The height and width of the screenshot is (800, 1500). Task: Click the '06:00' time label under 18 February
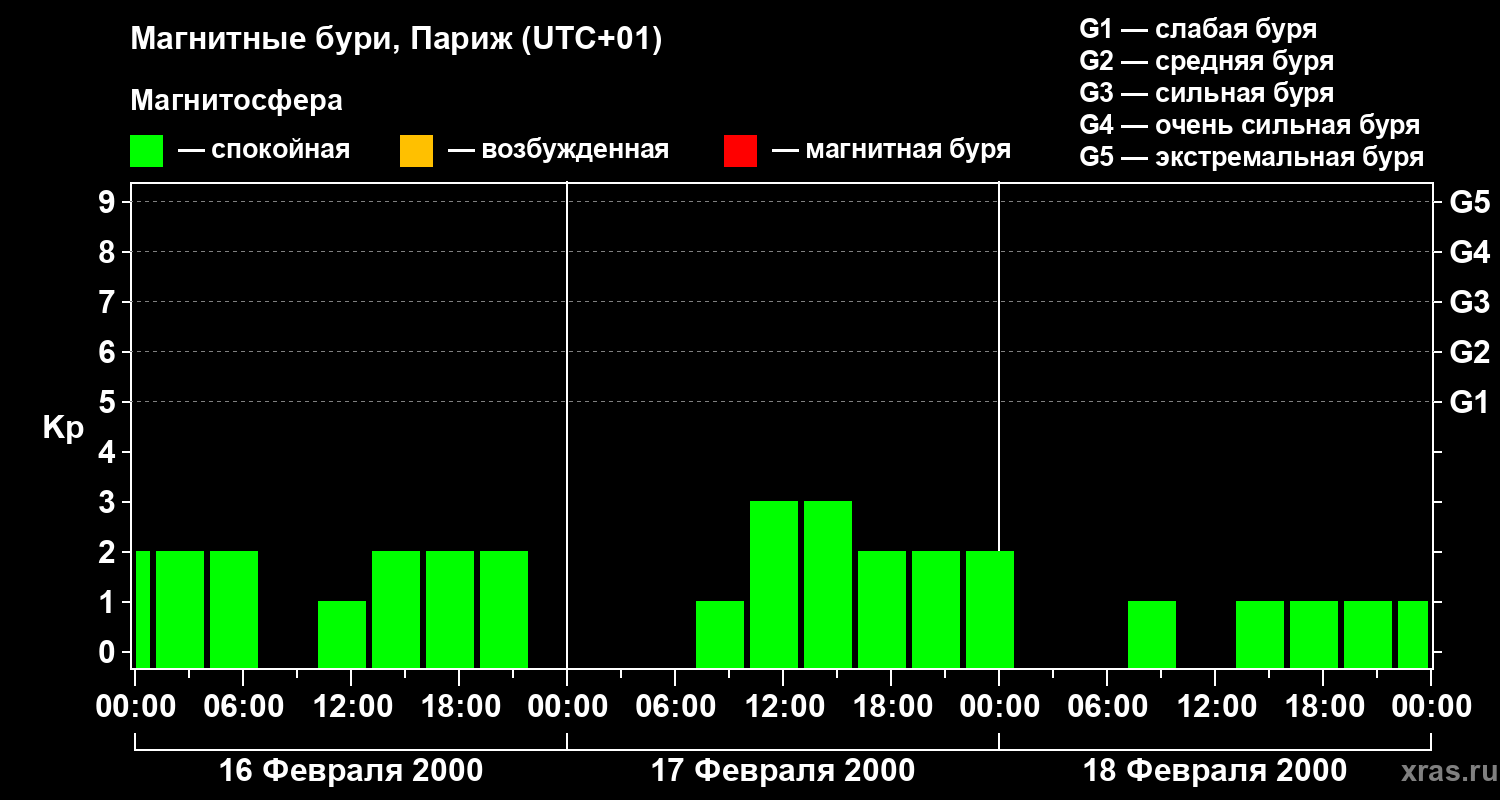pyautogui.click(x=1107, y=706)
